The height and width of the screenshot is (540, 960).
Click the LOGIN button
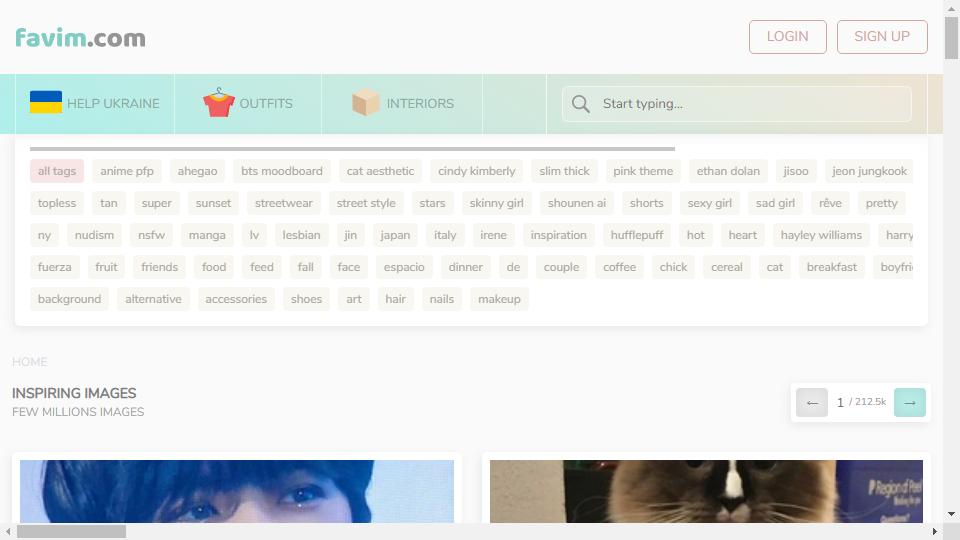coord(787,37)
